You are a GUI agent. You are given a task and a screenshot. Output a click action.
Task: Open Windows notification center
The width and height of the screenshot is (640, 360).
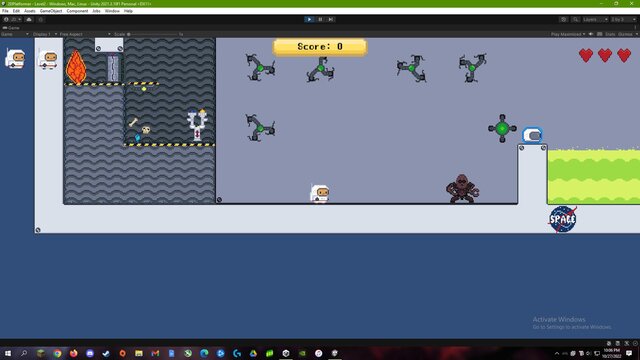click(x=629, y=353)
